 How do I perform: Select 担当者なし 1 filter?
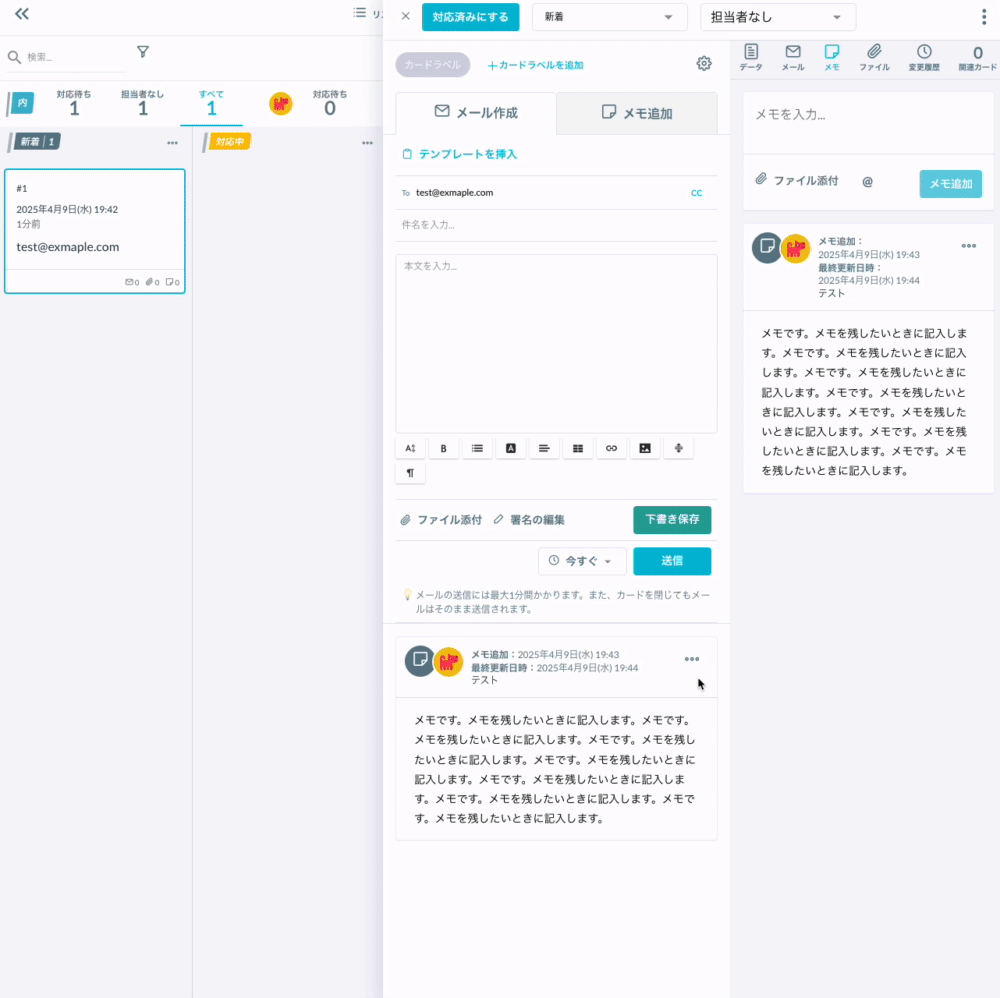pos(142,103)
